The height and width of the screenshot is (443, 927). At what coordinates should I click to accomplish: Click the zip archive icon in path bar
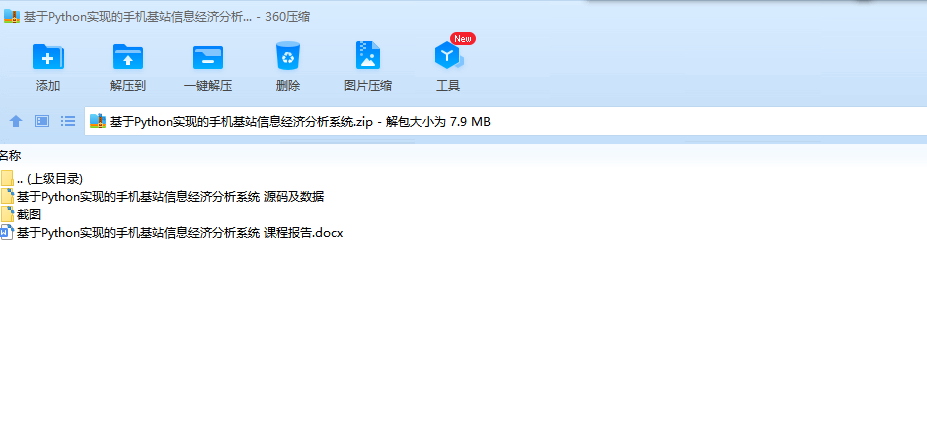tap(98, 121)
